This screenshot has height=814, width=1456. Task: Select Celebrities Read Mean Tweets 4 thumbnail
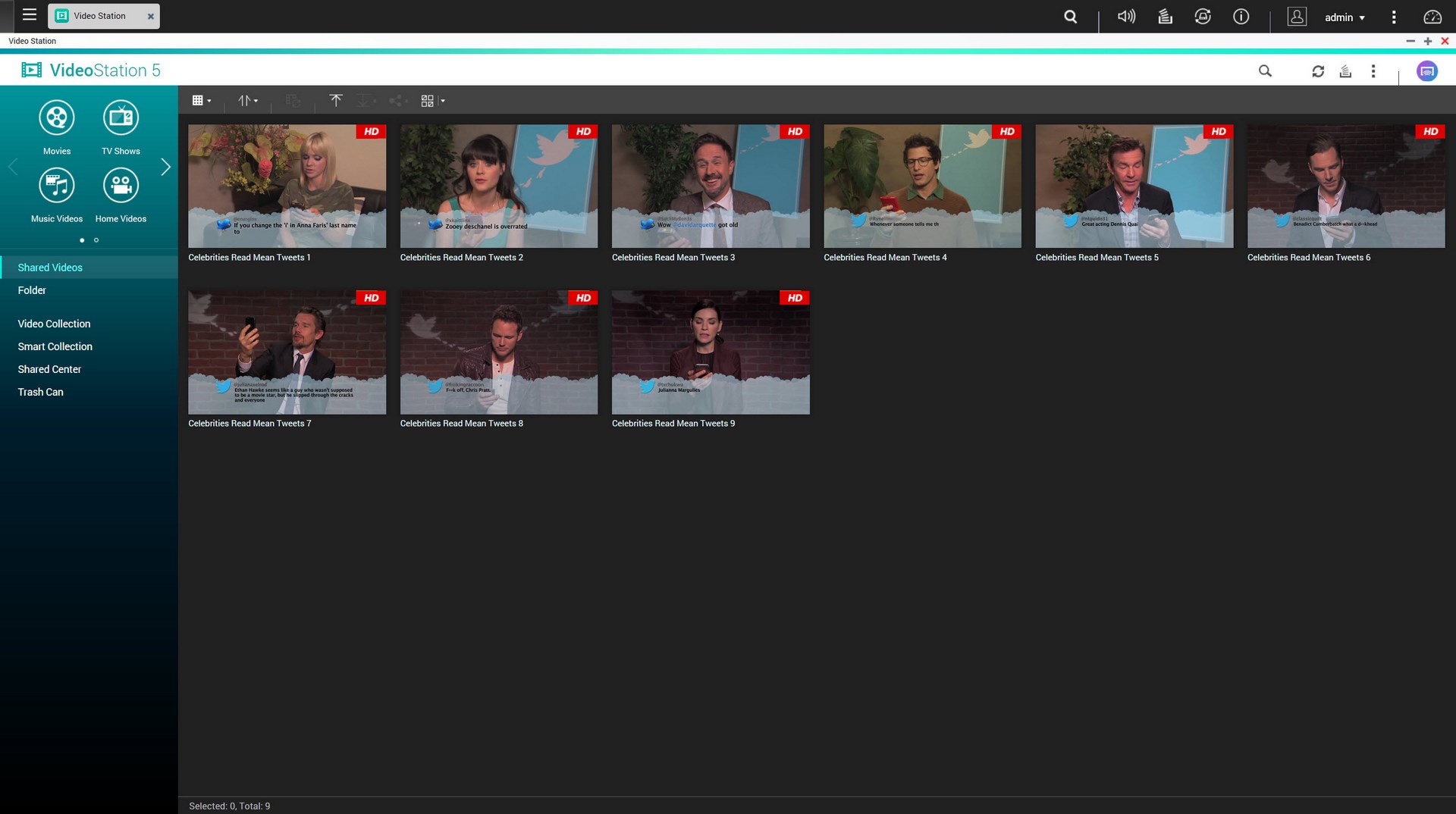(922, 186)
